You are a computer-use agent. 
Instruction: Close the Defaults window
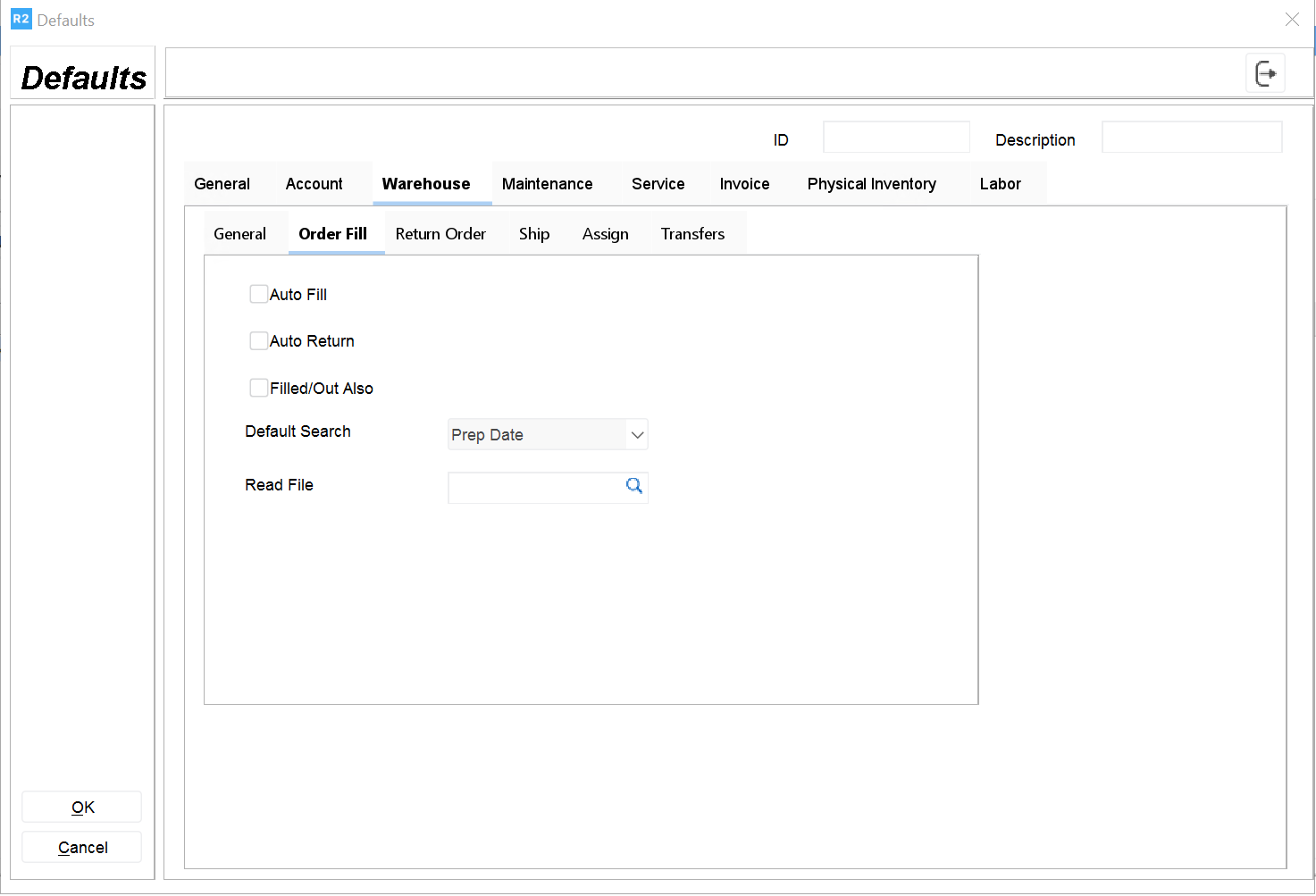(x=1292, y=20)
